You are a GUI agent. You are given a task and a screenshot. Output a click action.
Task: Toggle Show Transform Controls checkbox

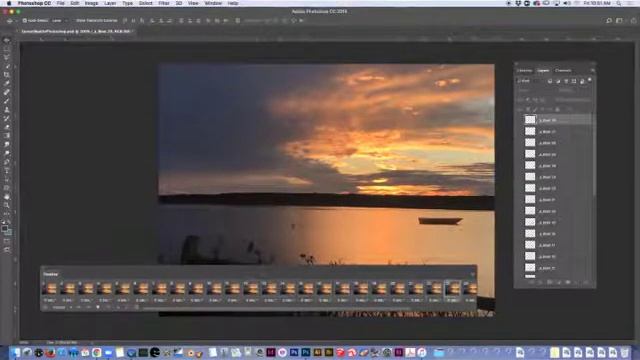73,20
